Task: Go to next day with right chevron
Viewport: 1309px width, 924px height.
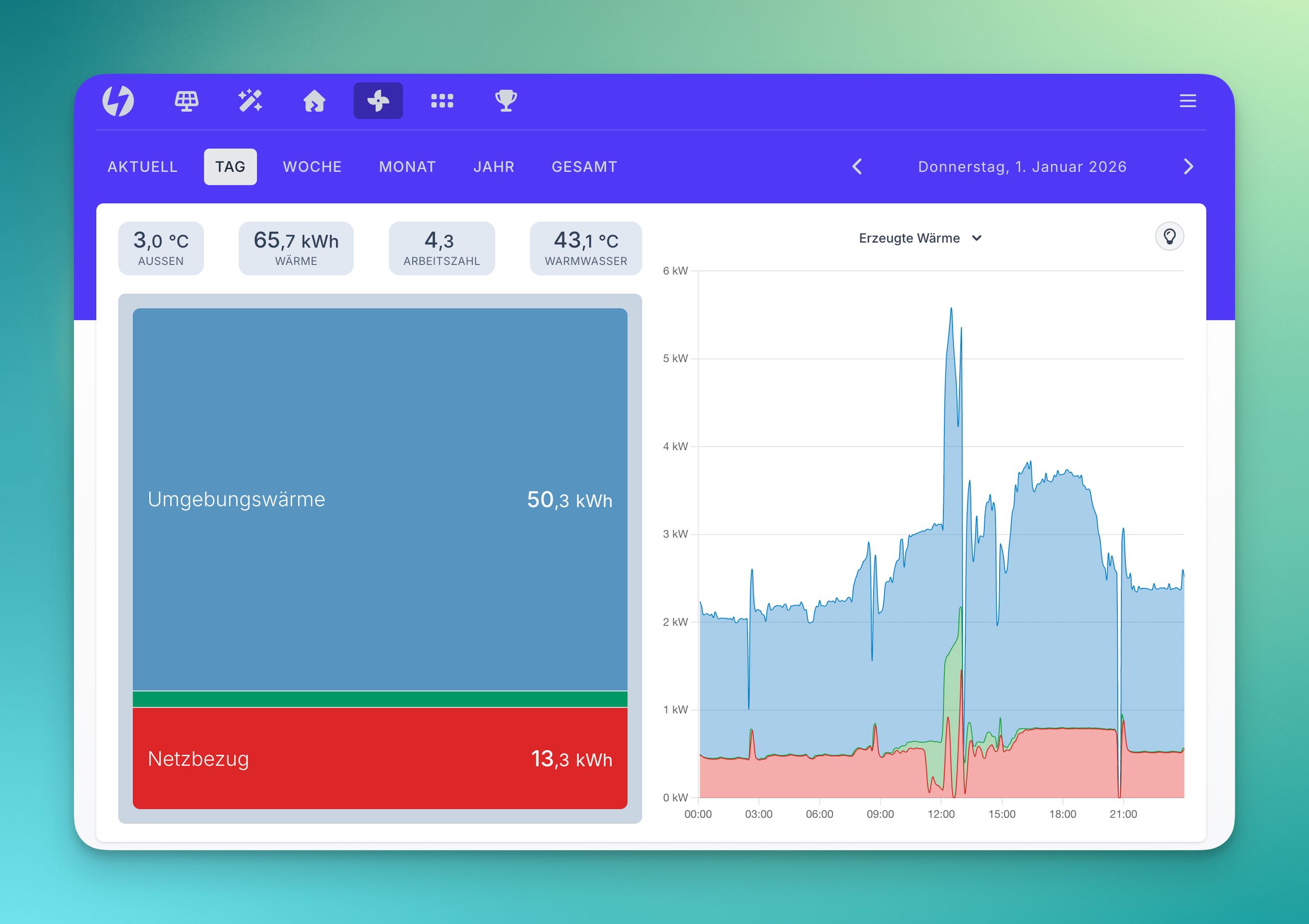Action: click(x=1188, y=166)
